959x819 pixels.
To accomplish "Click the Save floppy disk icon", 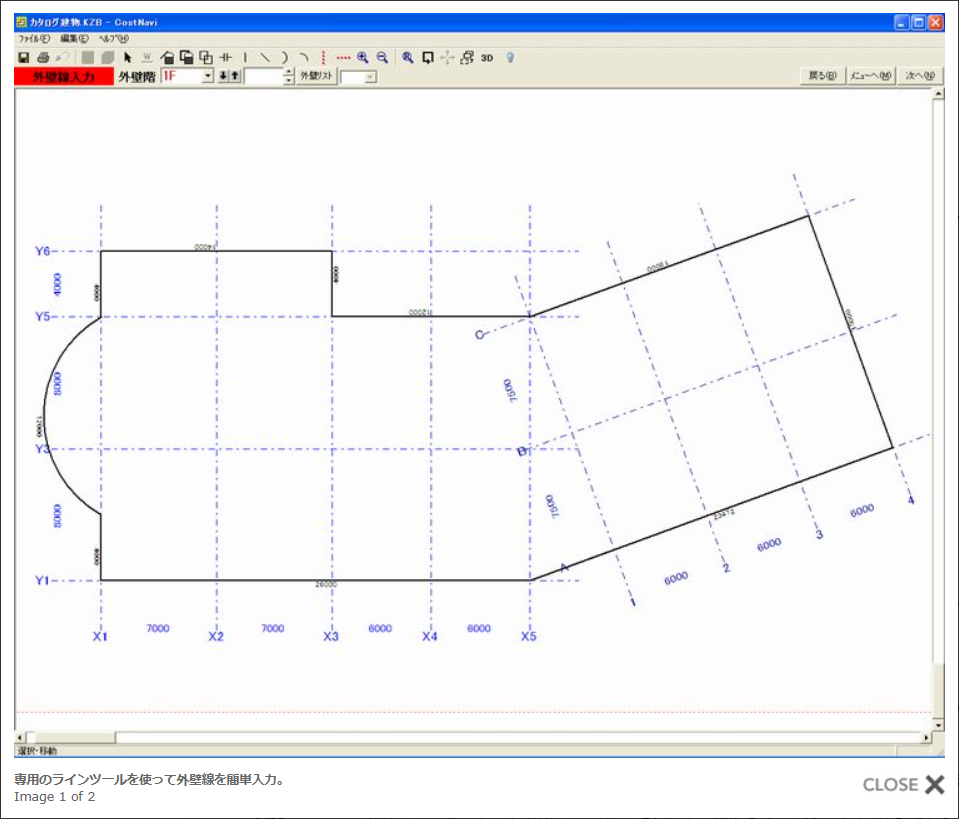I will pos(24,58).
